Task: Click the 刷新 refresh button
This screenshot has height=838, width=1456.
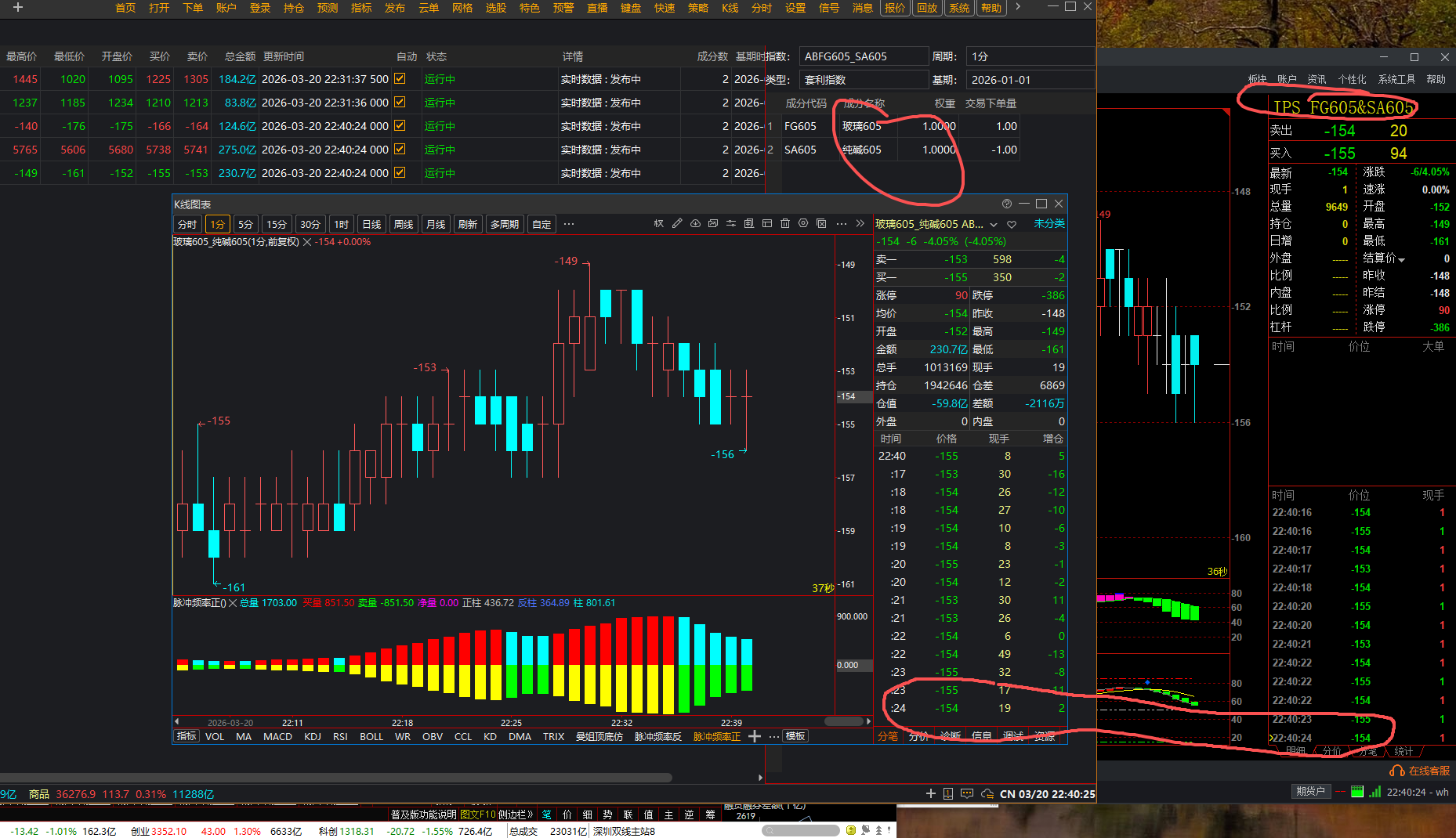Action: pos(468,225)
